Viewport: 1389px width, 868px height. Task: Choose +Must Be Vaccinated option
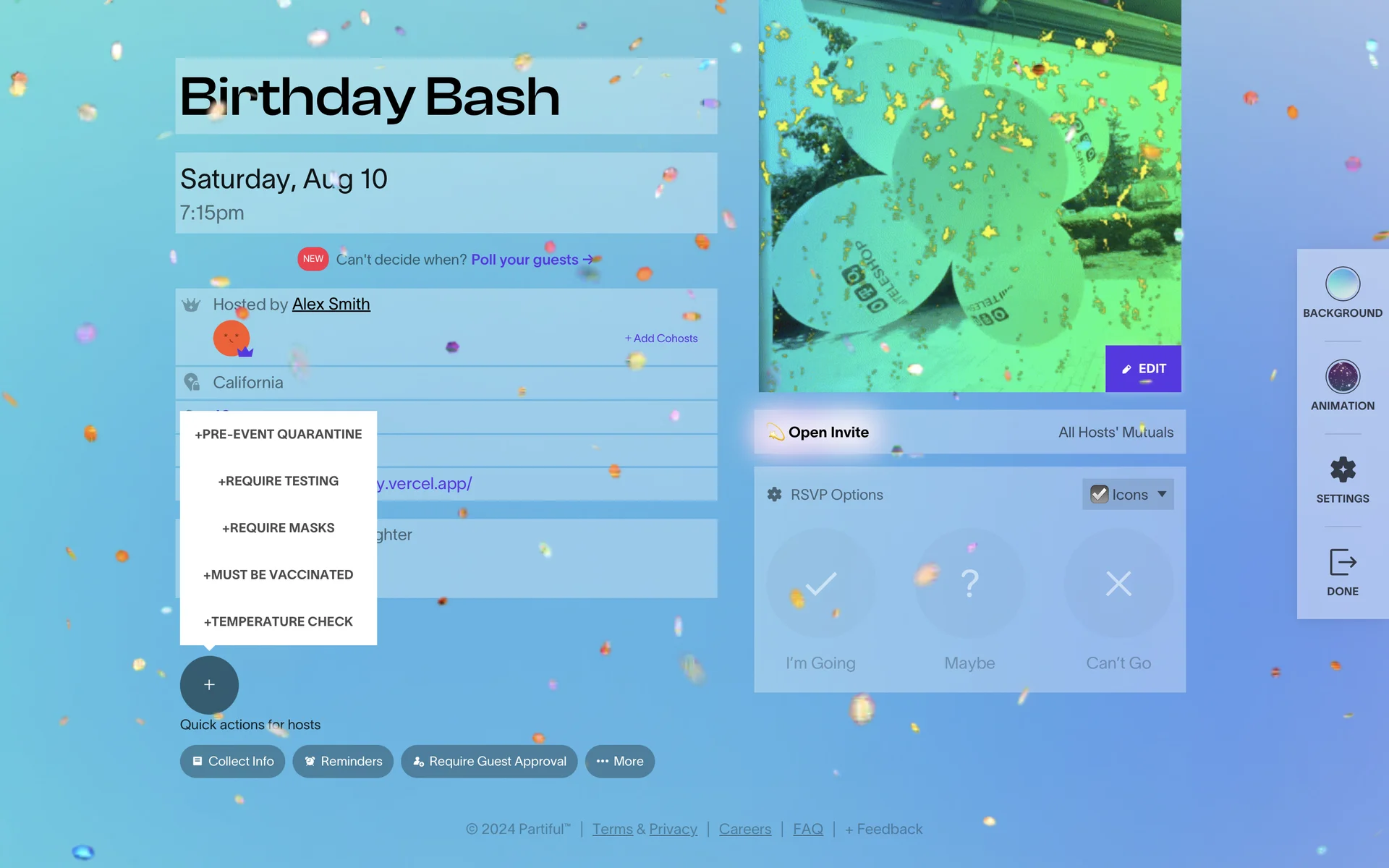coord(278,575)
